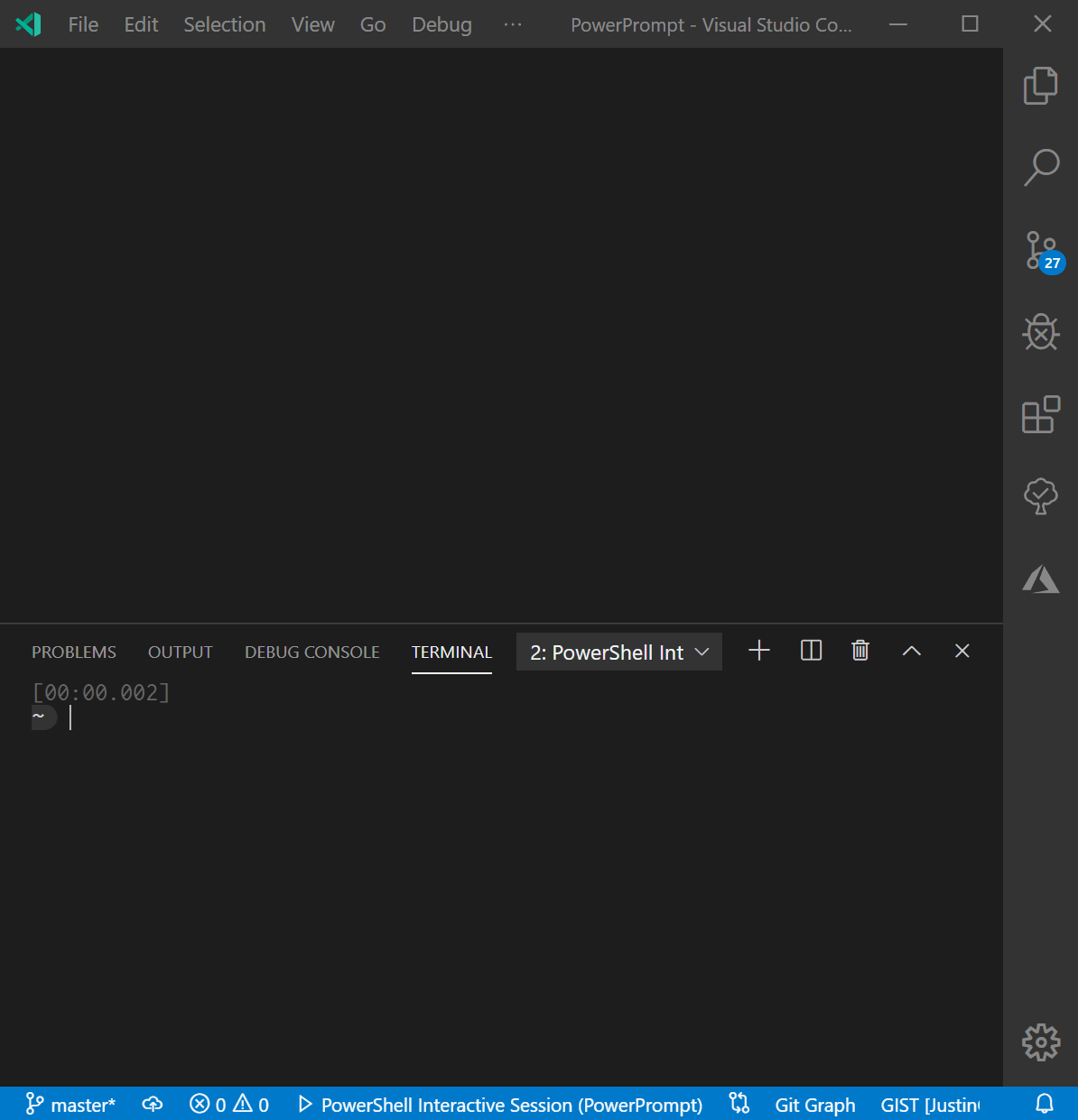The width and height of the screenshot is (1078, 1120).
Task: Open the 2: PowerShell Int terminal dropdown
Action: coord(618,652)
